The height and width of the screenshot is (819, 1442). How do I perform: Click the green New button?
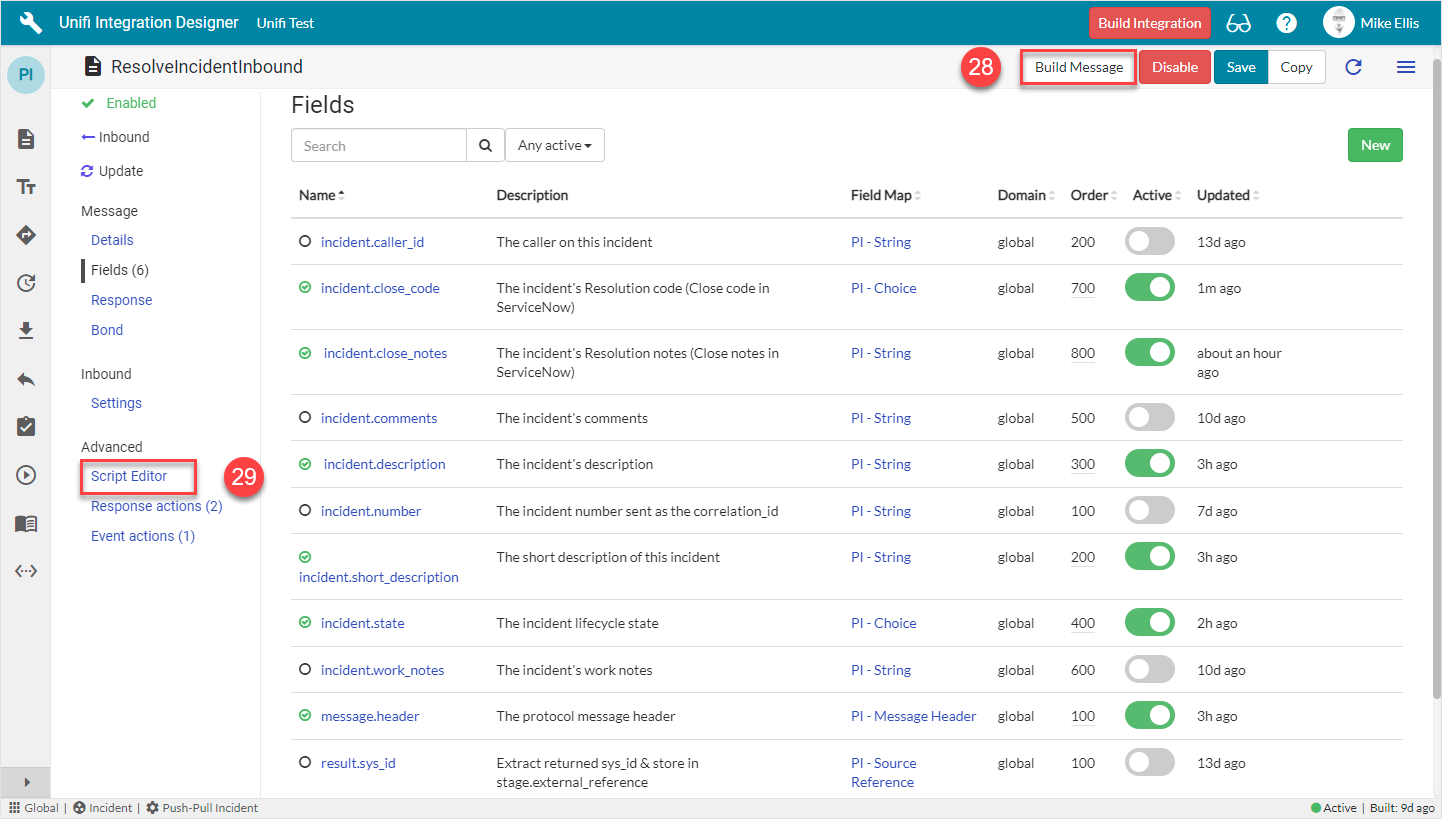coord(1375,145)
